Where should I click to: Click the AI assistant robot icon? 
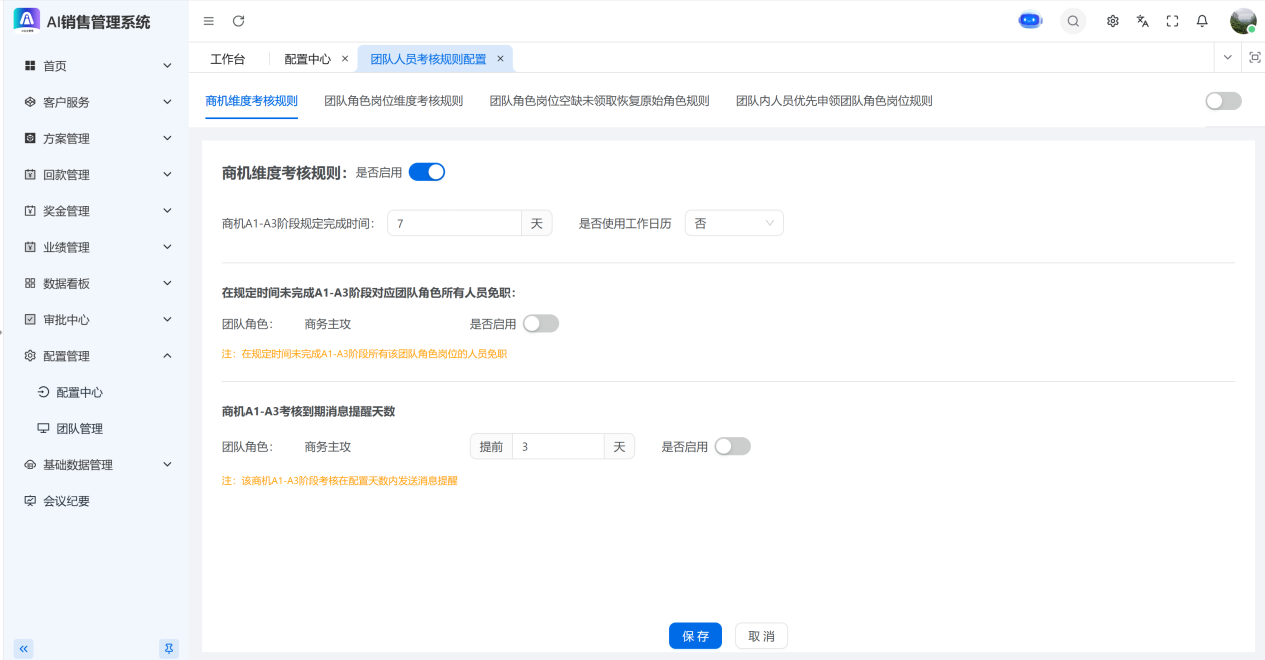click(1030, 21)
